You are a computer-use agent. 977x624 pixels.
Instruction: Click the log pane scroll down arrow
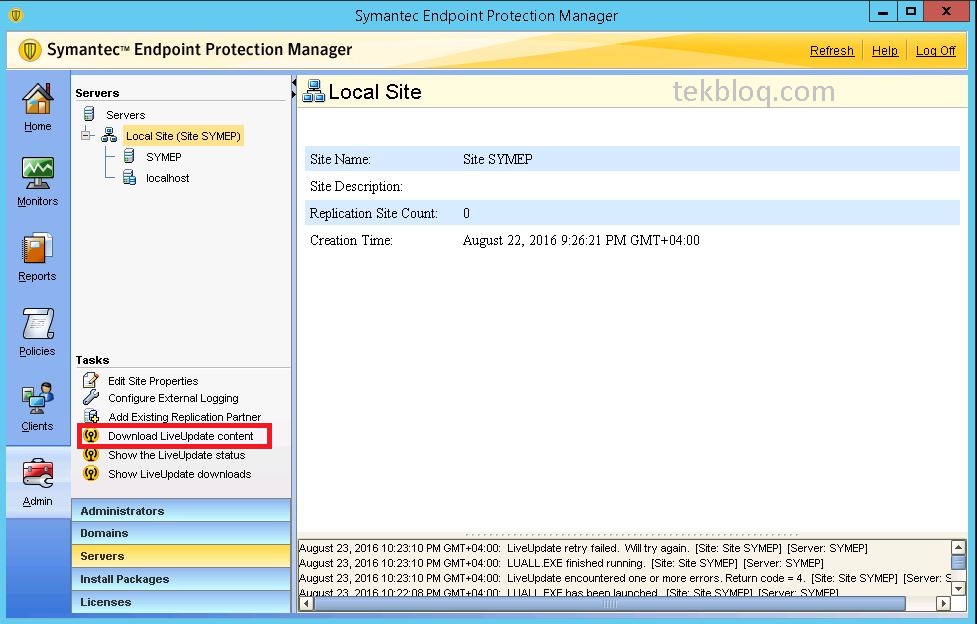(958, 588)
